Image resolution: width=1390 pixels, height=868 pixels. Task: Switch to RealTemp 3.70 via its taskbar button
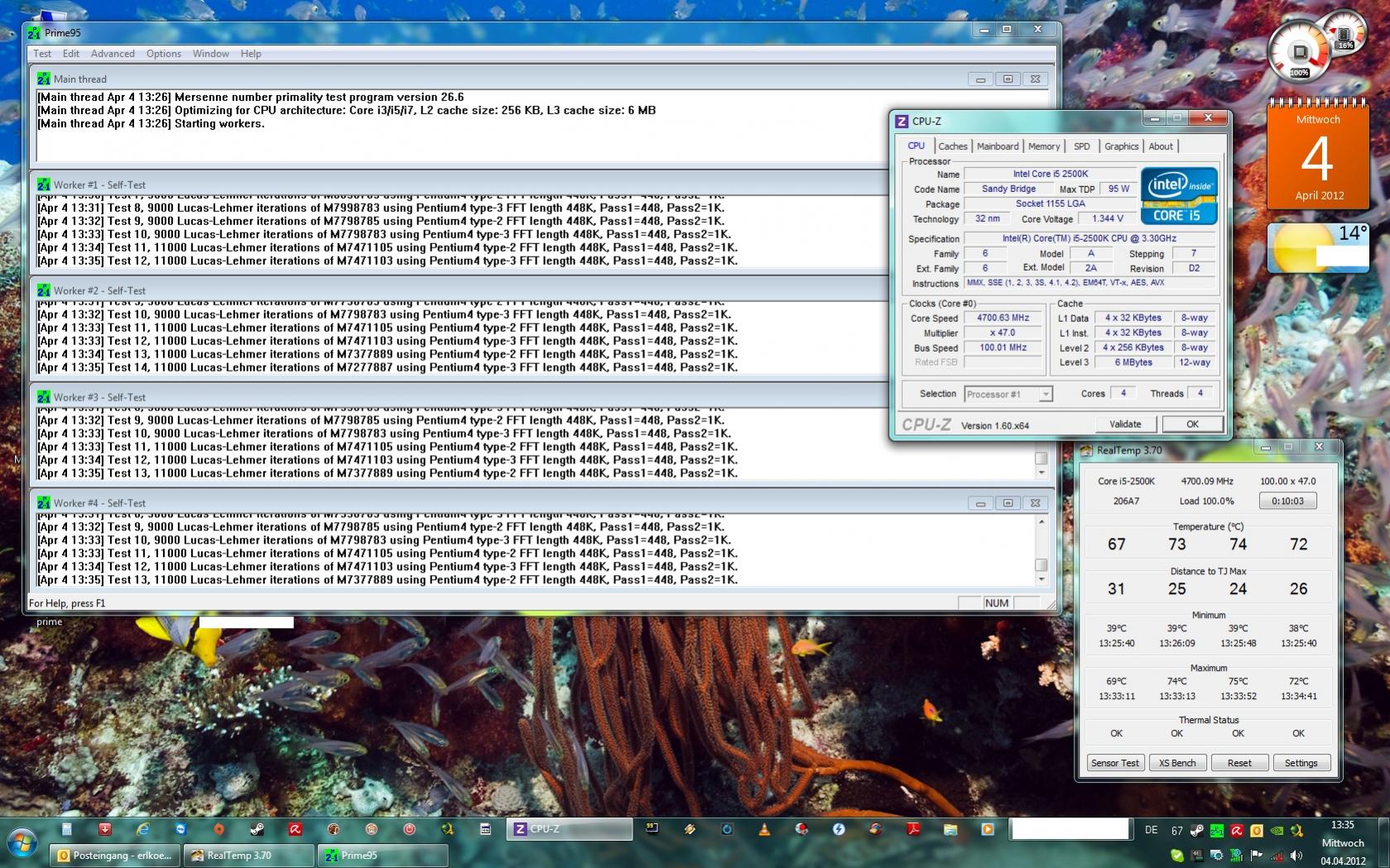248,856
